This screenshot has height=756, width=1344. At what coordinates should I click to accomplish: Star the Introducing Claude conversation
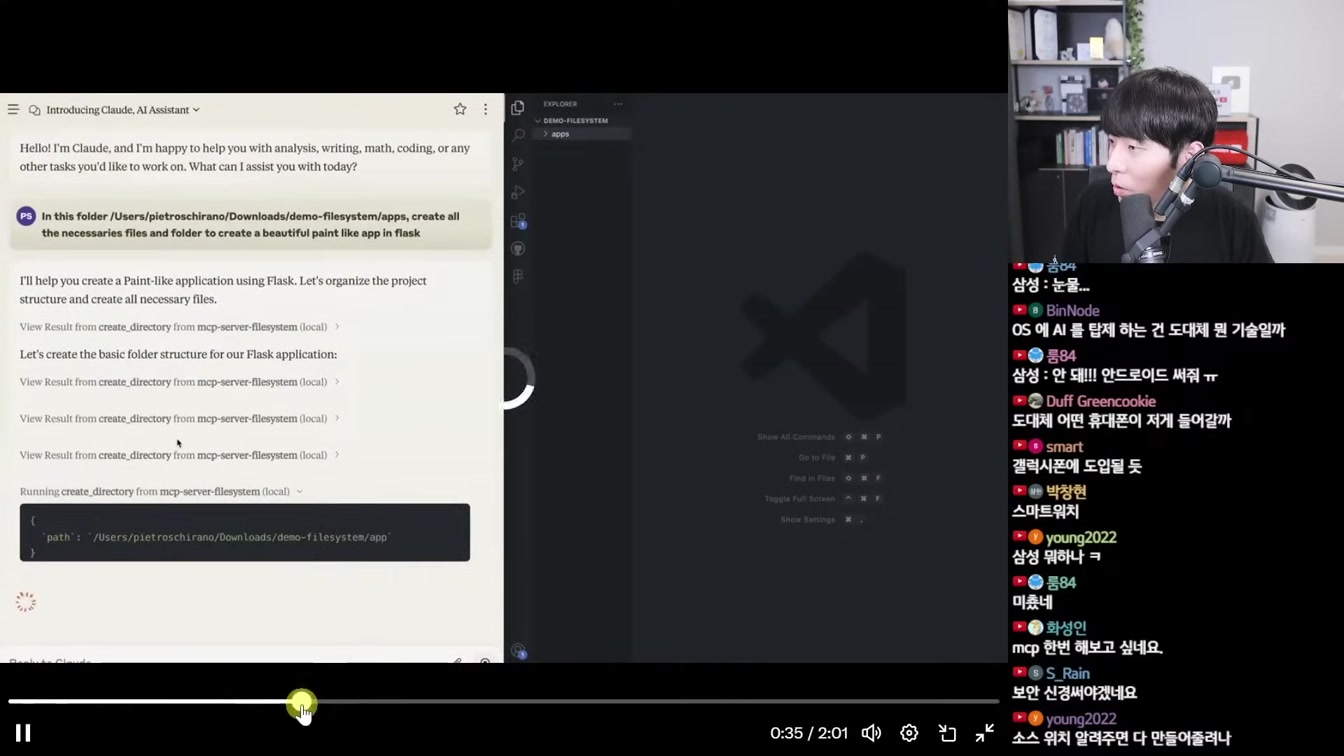460,109
